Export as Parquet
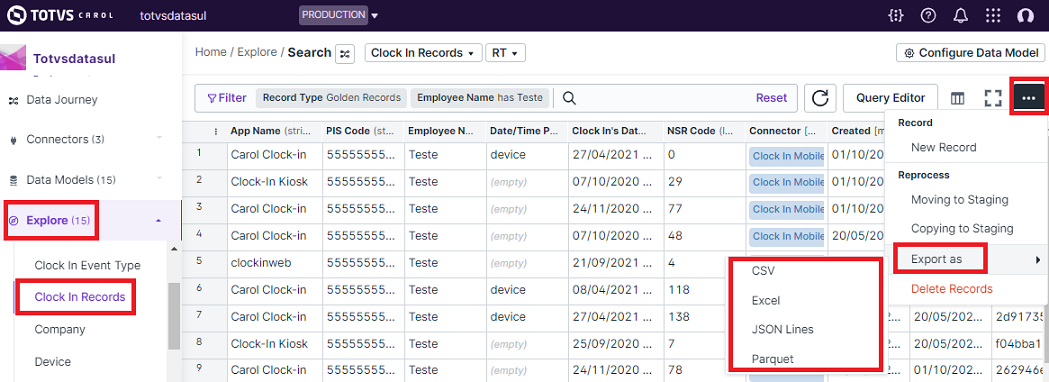 (773, 359)
